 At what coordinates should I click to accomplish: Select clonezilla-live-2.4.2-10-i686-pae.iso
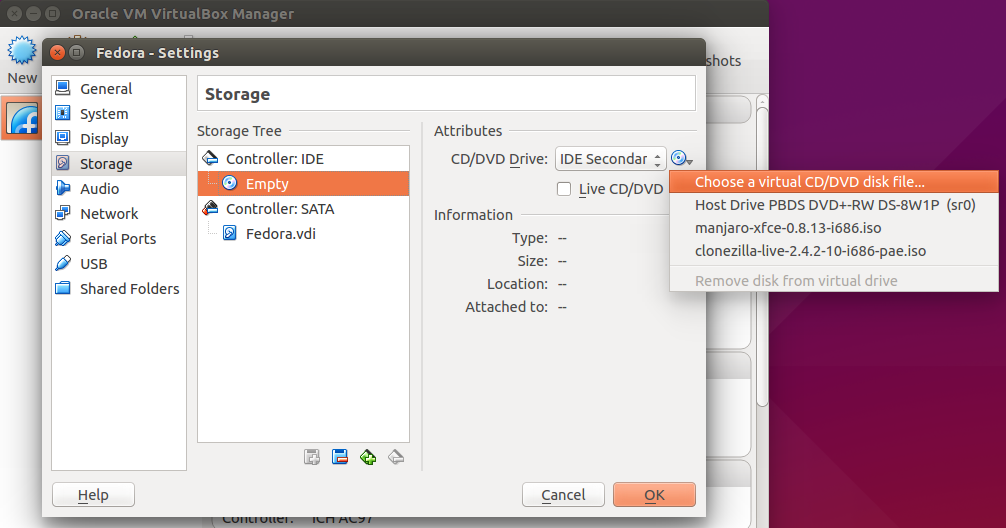pos(833,251)
